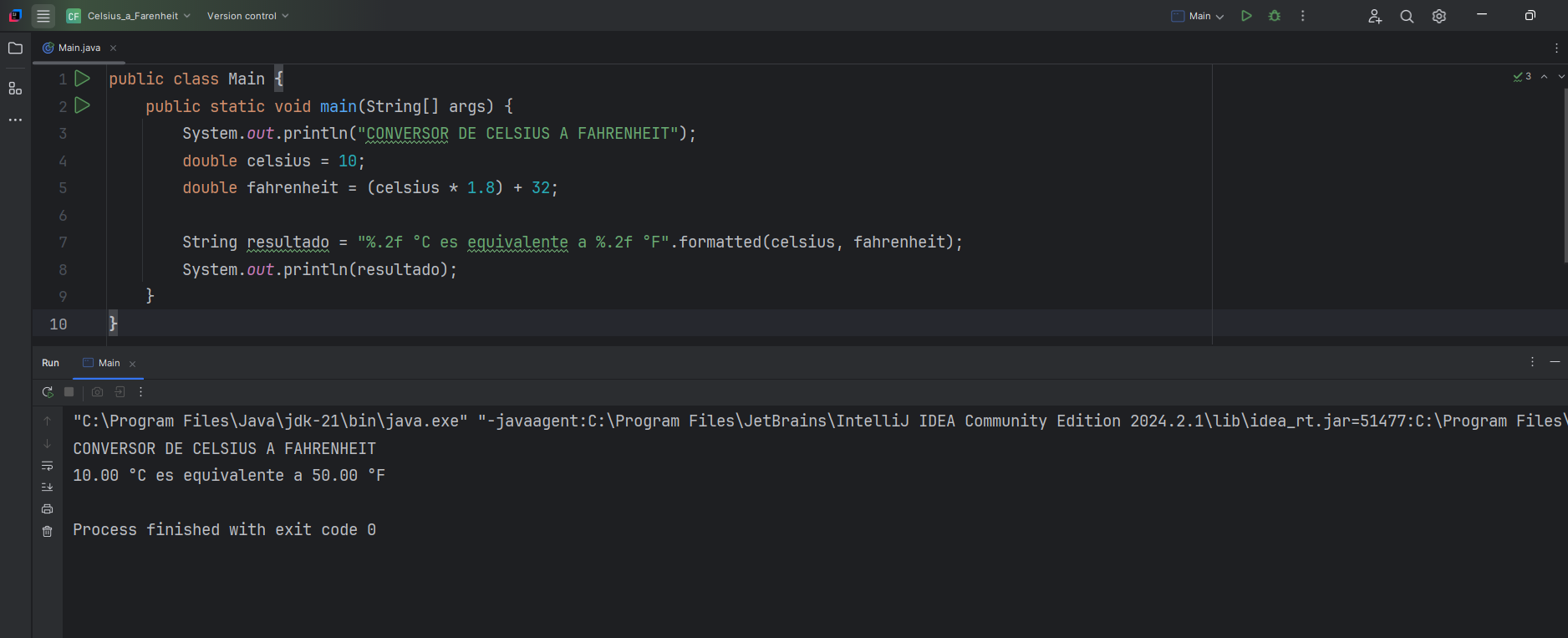The image size is (1568, 638).
Task: Toggle soft-wrap in console
Action: (x=48, y=466)
